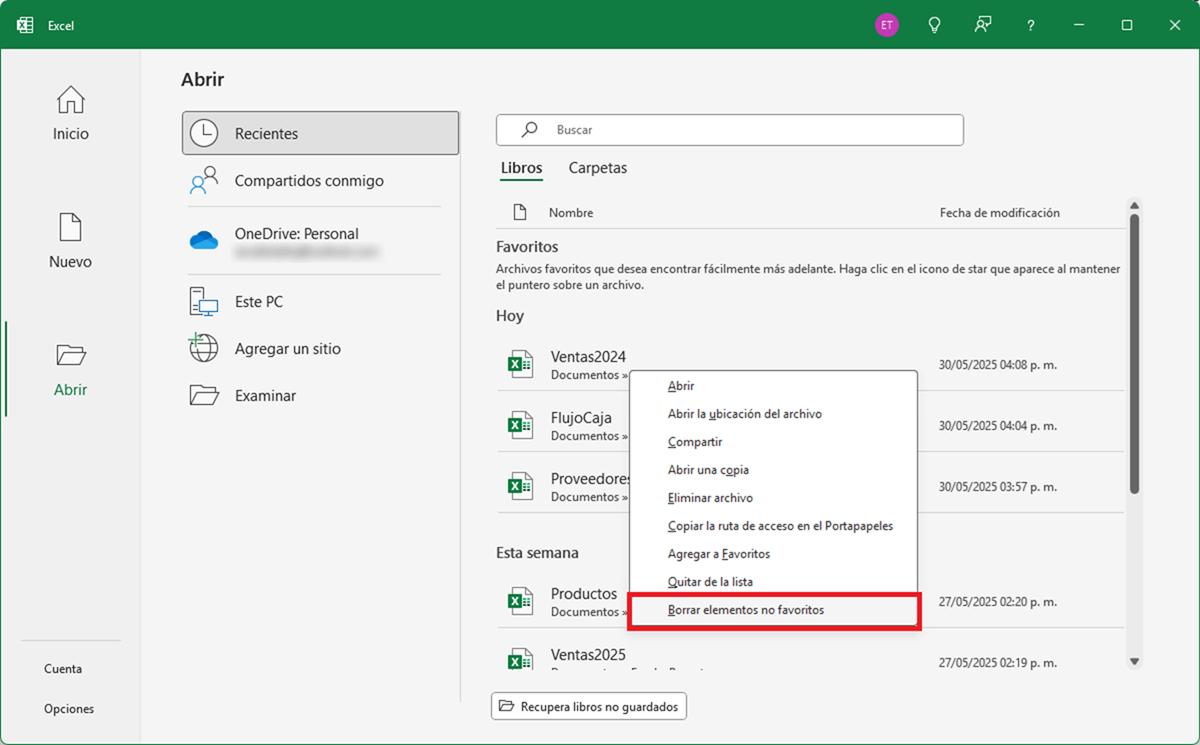Click the Inicio home icon

point(70,100)
